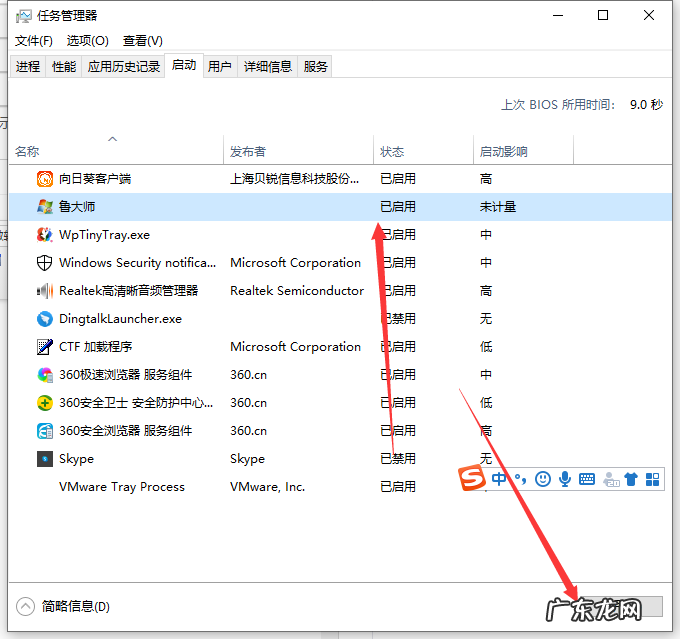Switch to the 应用历史记录 tab

[x=124, y=66]
